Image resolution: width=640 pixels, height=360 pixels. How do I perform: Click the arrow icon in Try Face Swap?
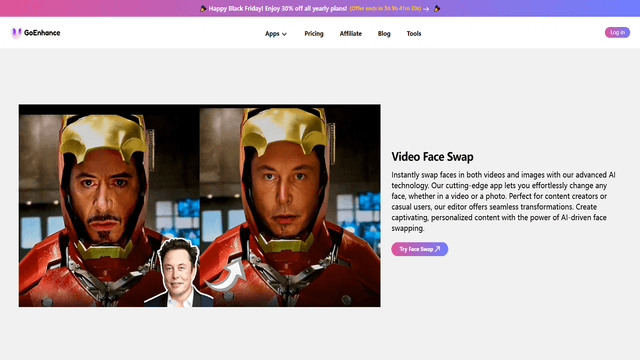point(438,249)
